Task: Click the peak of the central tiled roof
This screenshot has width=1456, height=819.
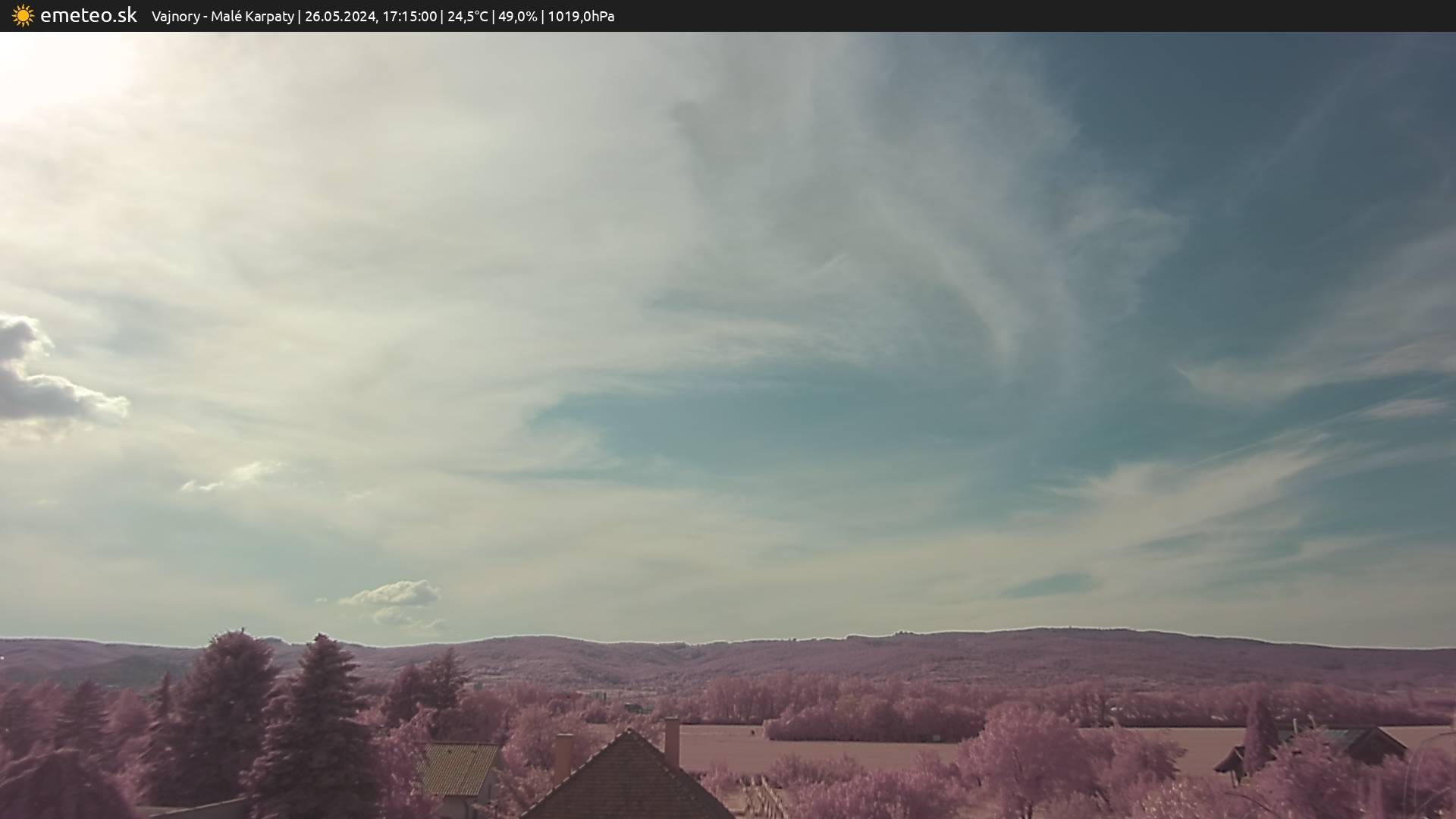Action: pyautogui.click(x=628, y=734)
